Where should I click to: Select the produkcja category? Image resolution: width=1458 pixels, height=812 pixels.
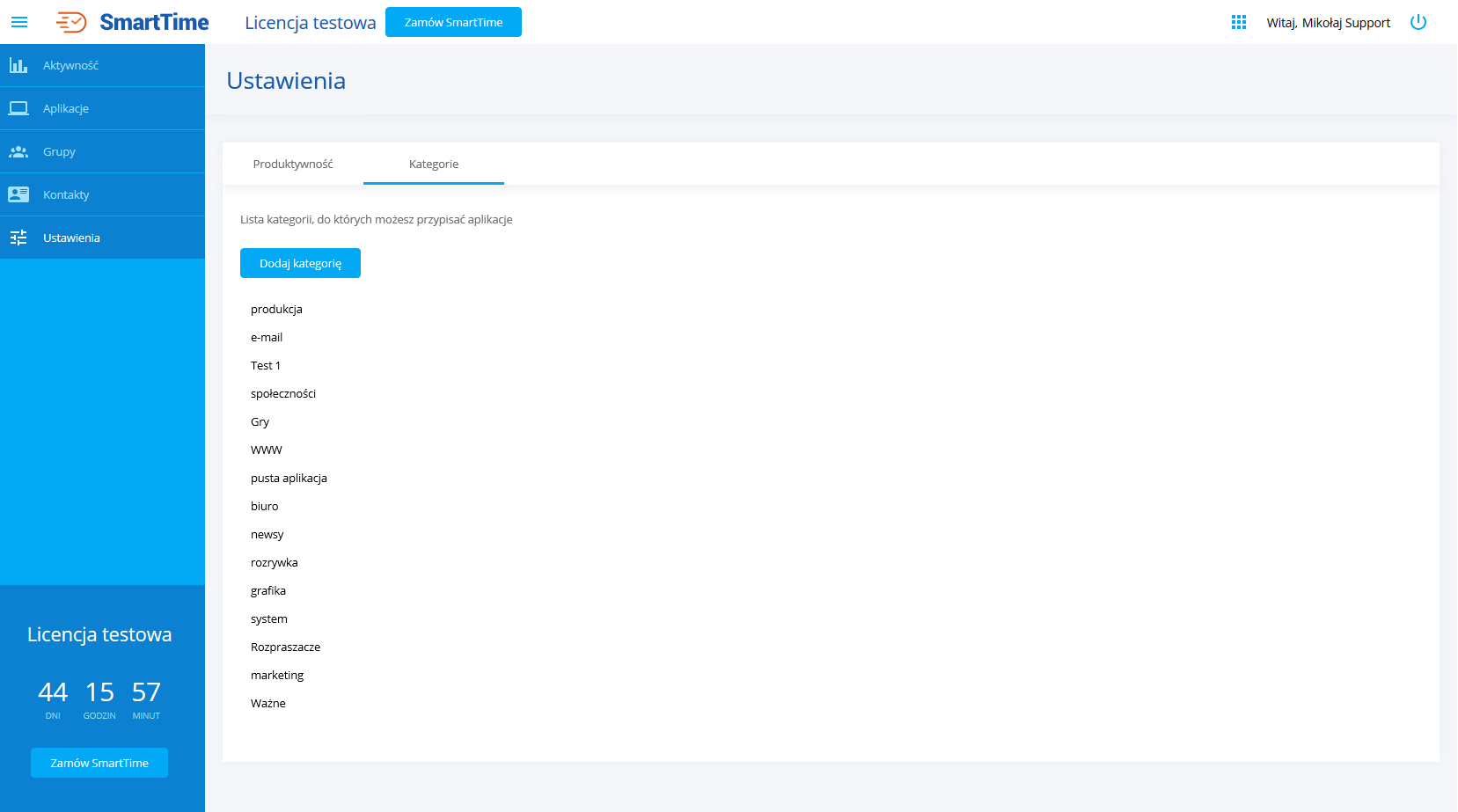(x=276, y=309)
